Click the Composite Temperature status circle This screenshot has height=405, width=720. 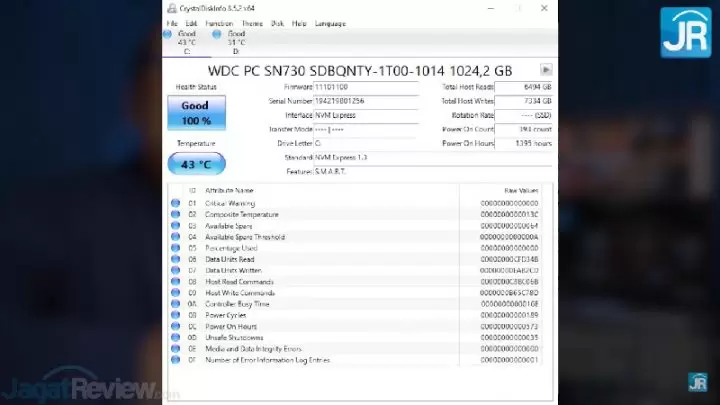tap(175, 214)
